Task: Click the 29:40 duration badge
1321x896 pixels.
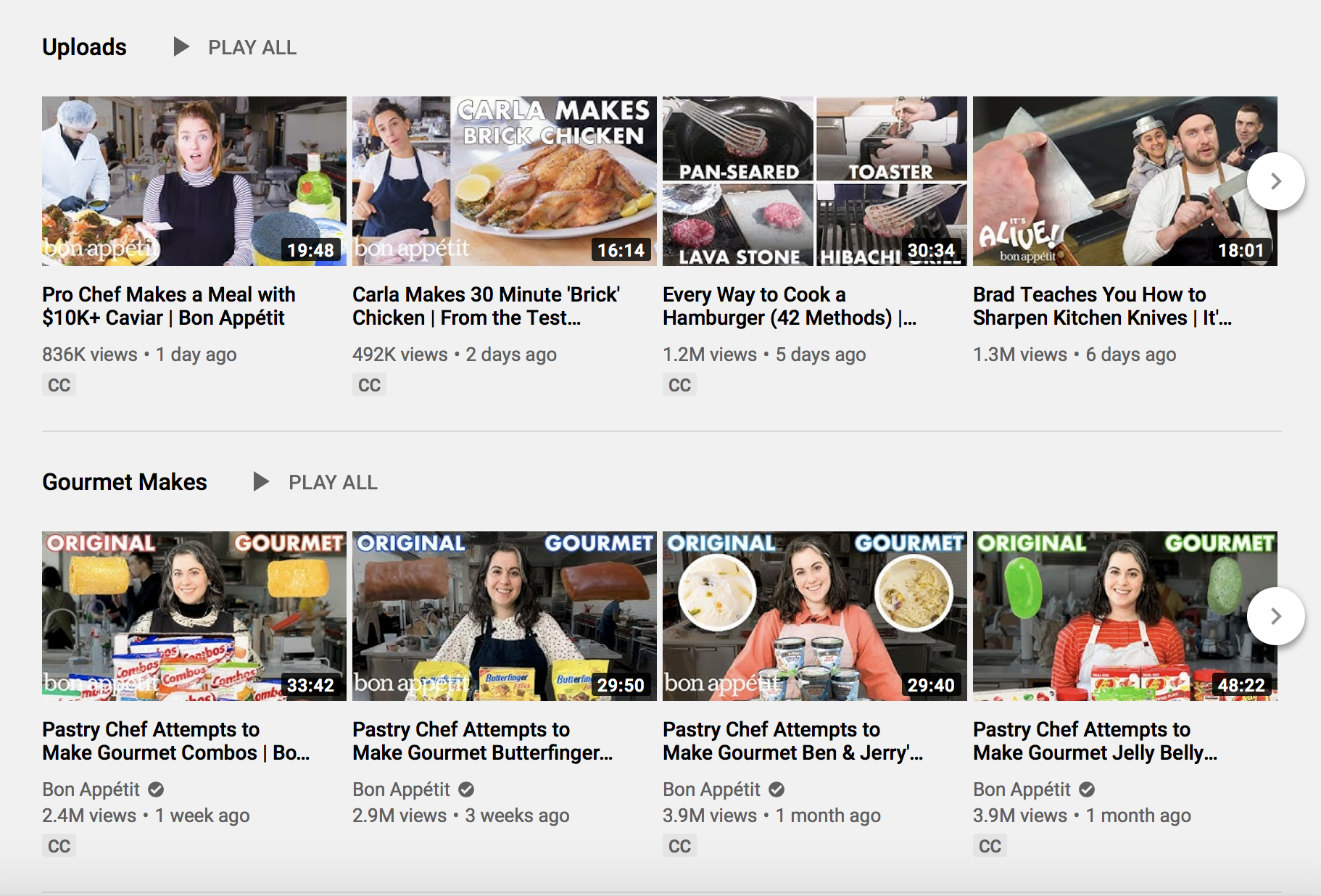Action: pos(931,685)
